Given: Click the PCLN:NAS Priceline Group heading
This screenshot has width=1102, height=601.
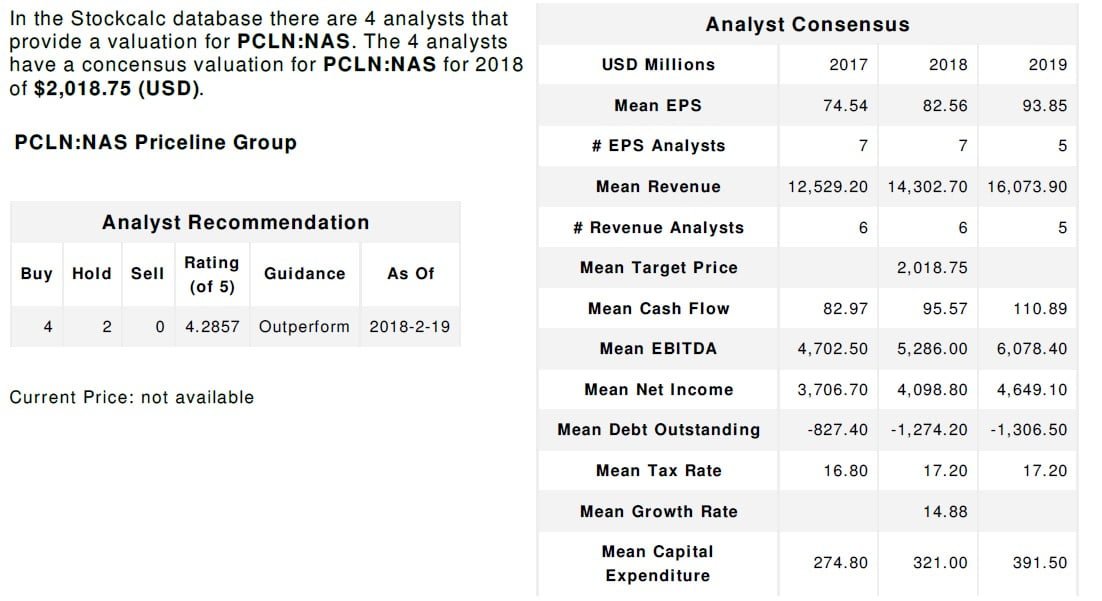Looking at the screenshot, I should point(155,143).
